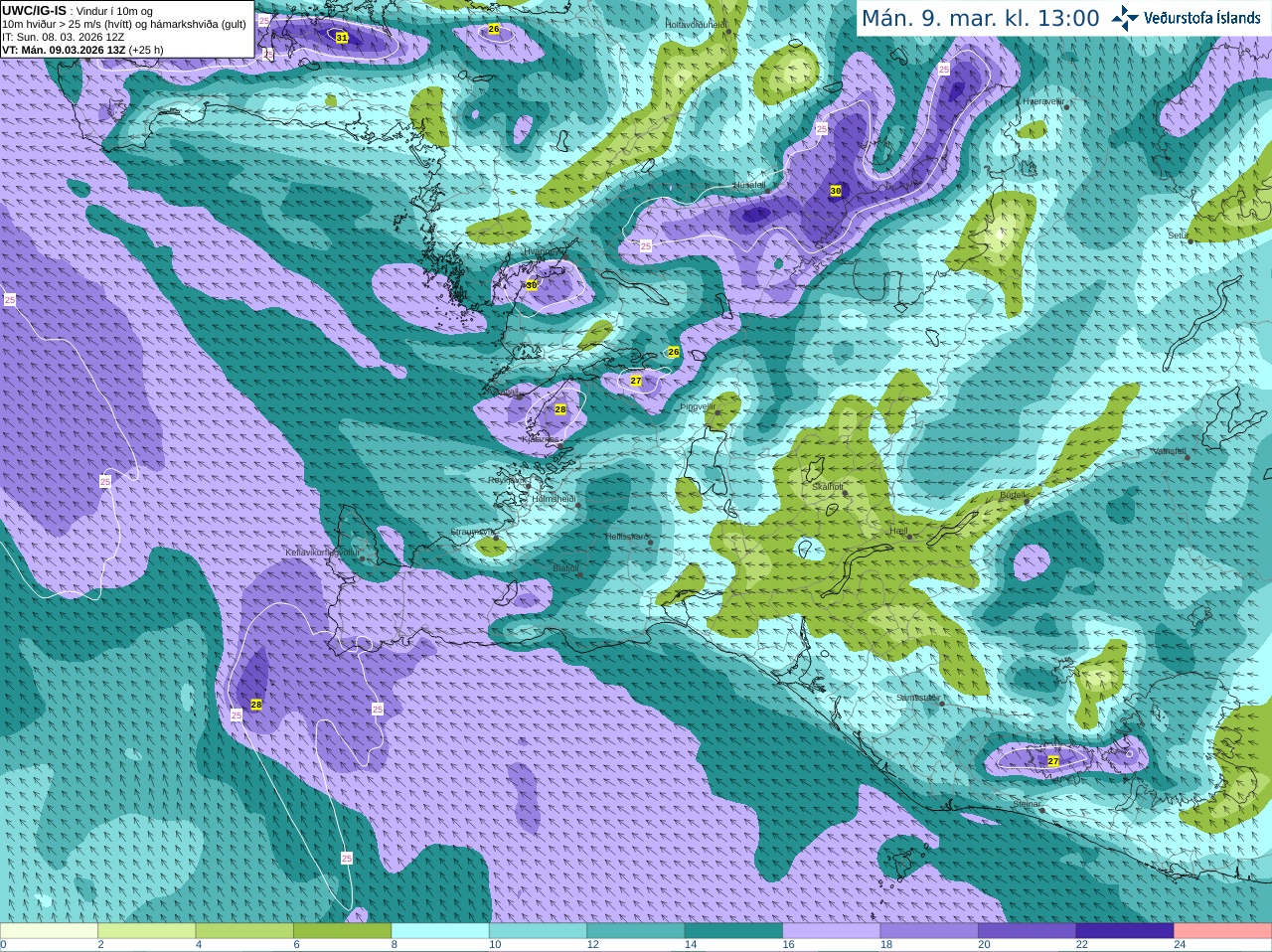Screen dimensions: 1272x952
Task: Click the Hveravellir station label
Action: 1043,101
